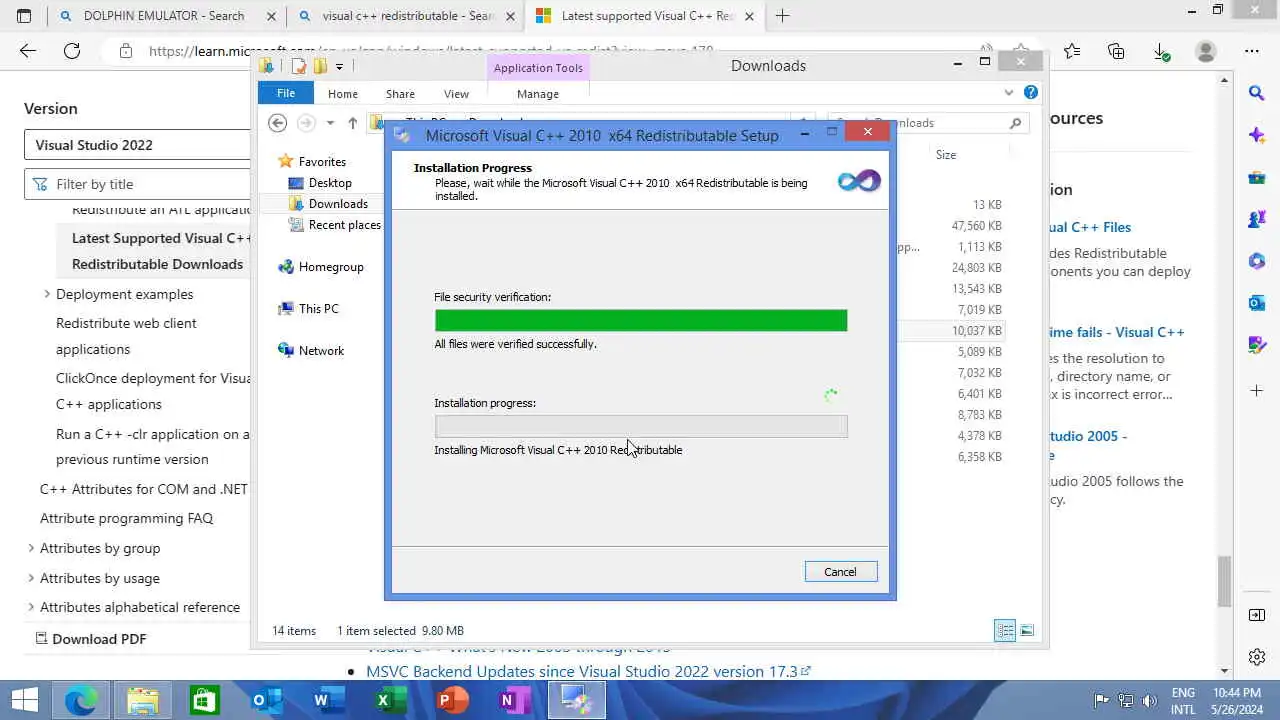Viewport: 1280px width, 720px height.
Task: Refresh the Edge page
Action: point(72,51)
